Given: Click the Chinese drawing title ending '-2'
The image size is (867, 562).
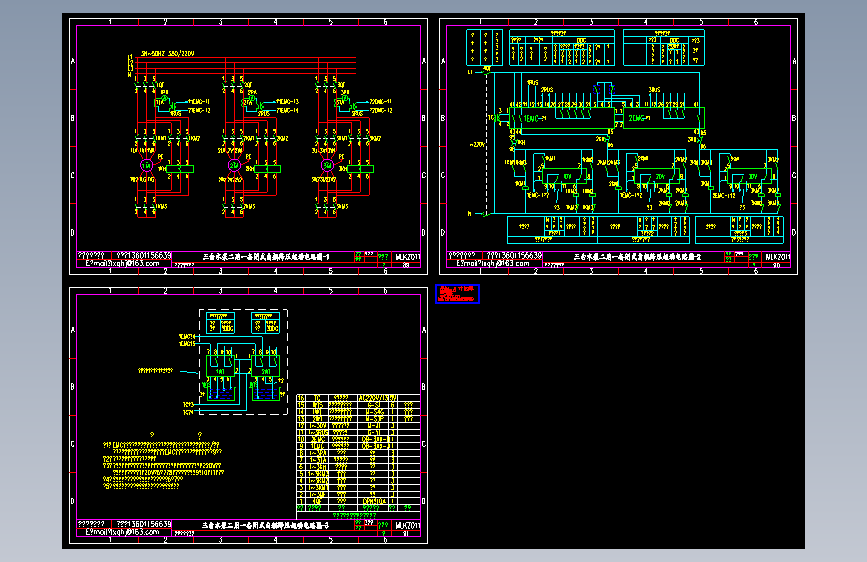Looking at the screenshot, I should [637, 257].
